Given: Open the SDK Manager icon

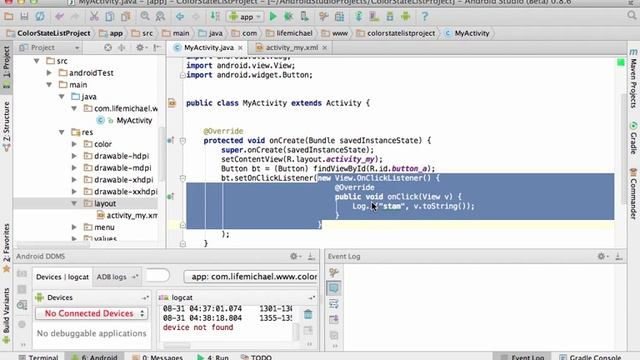Looking at the screenshot, I should tap(390, 17).
